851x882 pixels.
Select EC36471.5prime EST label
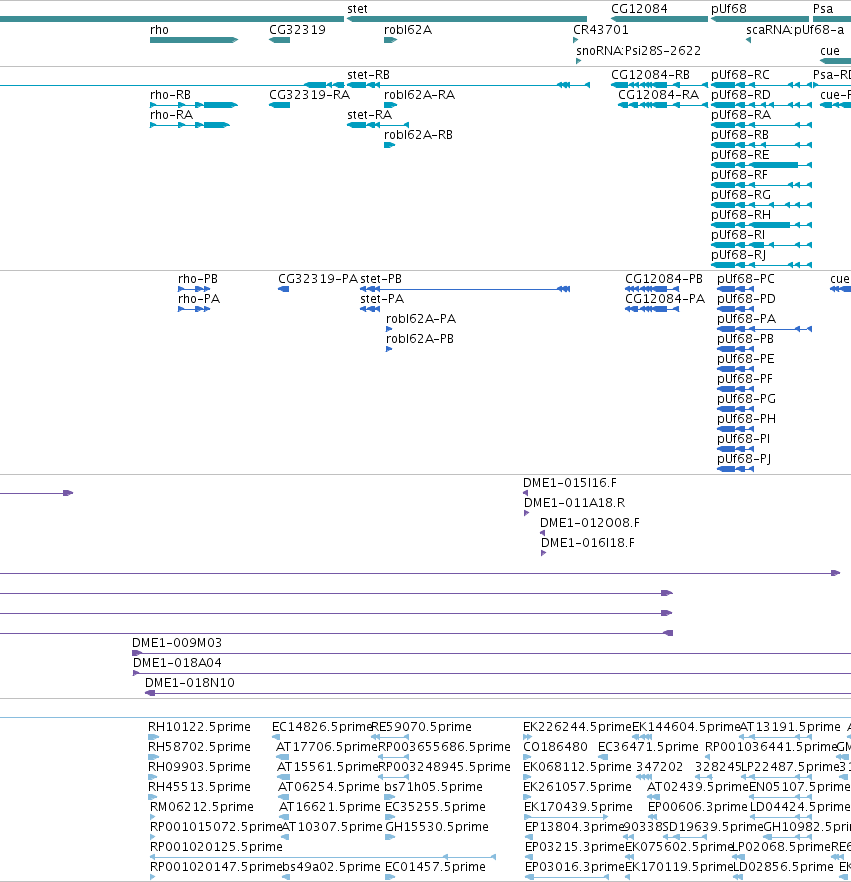pyautogui.click(x=648, y=747)
